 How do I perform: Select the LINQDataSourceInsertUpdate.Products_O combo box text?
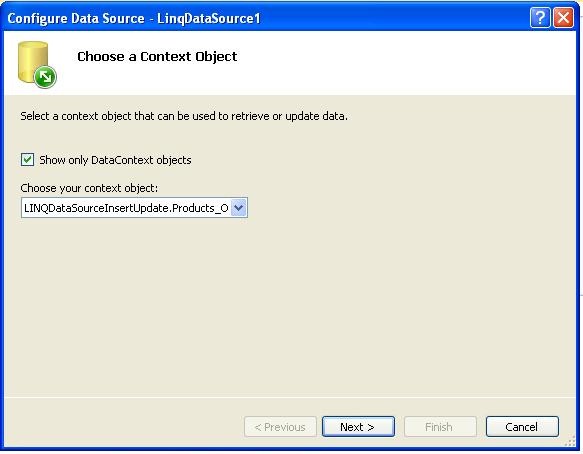click(x=126, y=208)
